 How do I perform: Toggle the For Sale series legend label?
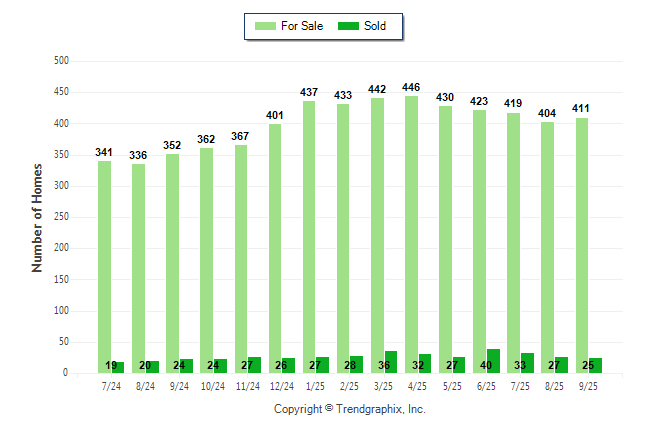pos(302,26)
